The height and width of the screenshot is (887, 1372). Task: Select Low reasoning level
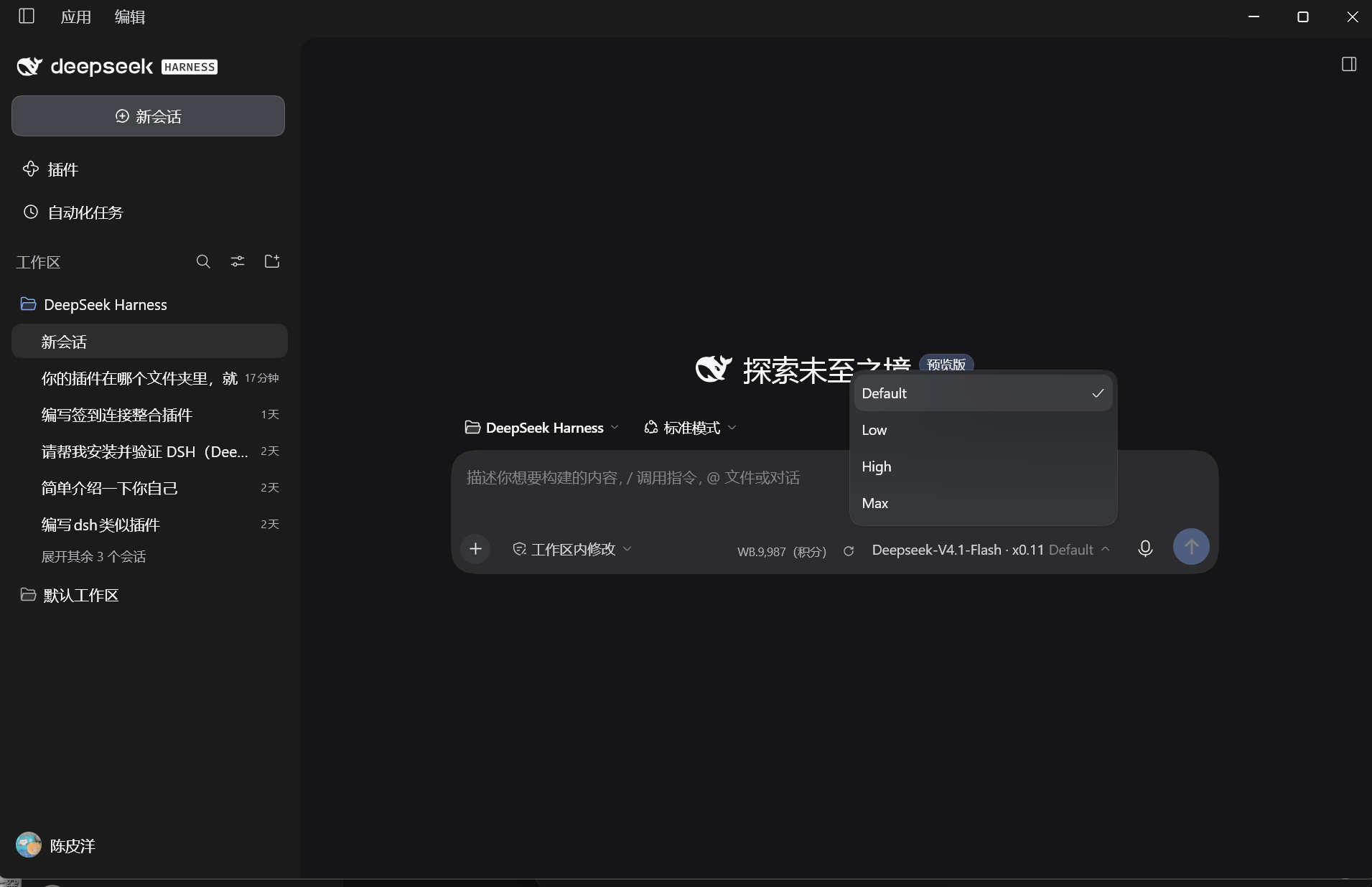pos(983,430)
